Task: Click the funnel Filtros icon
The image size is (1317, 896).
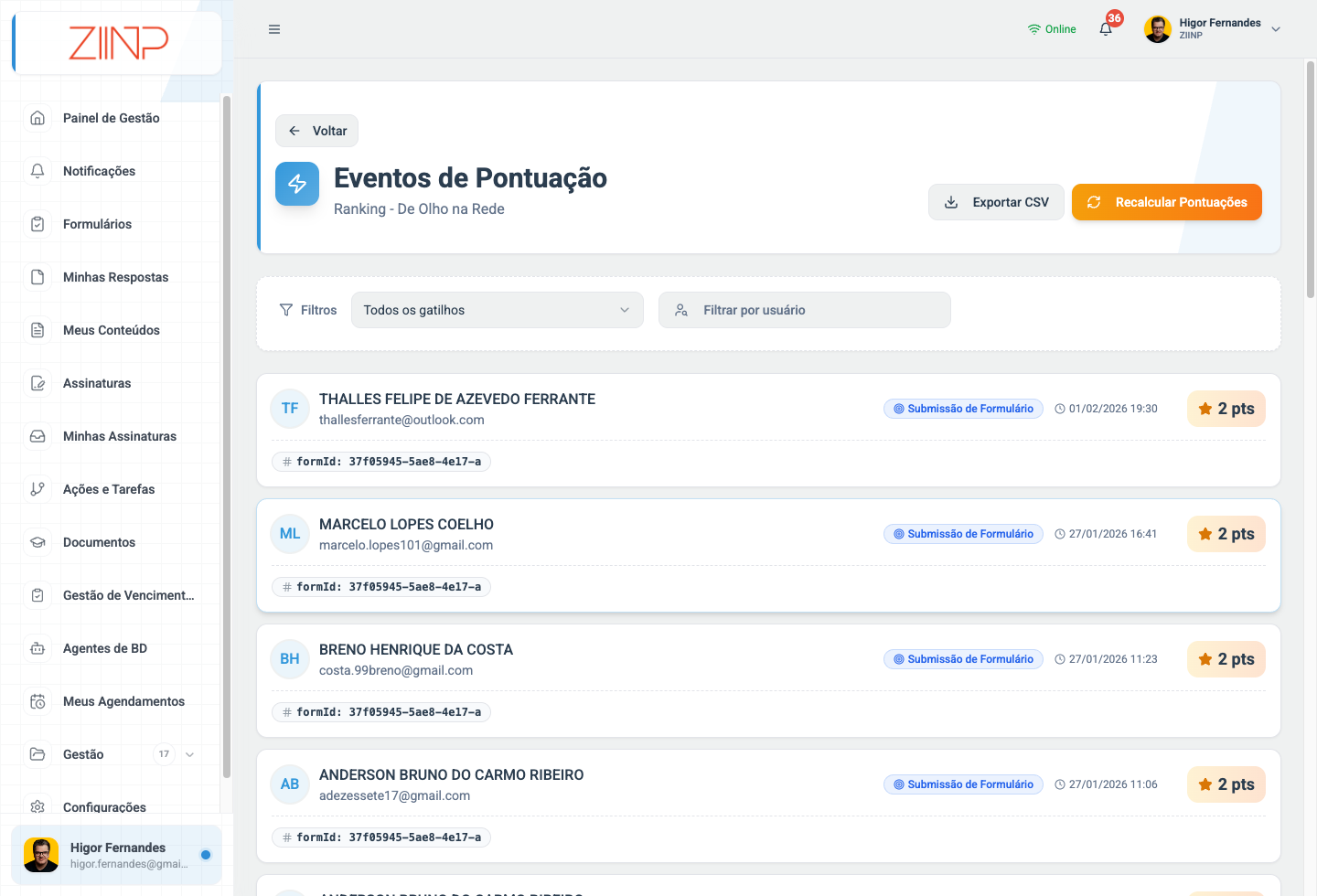Action: coord(286,310)
